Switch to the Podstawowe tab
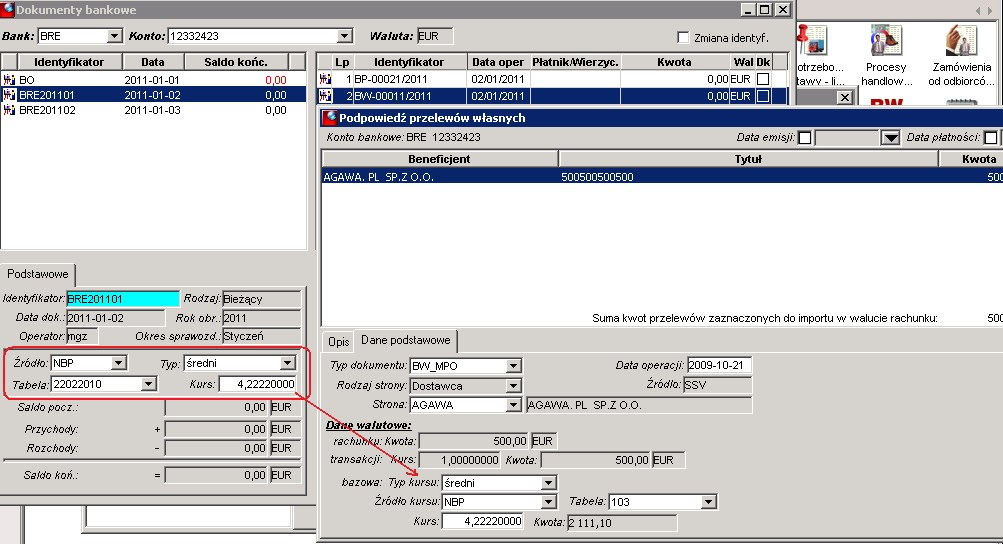 38,274
